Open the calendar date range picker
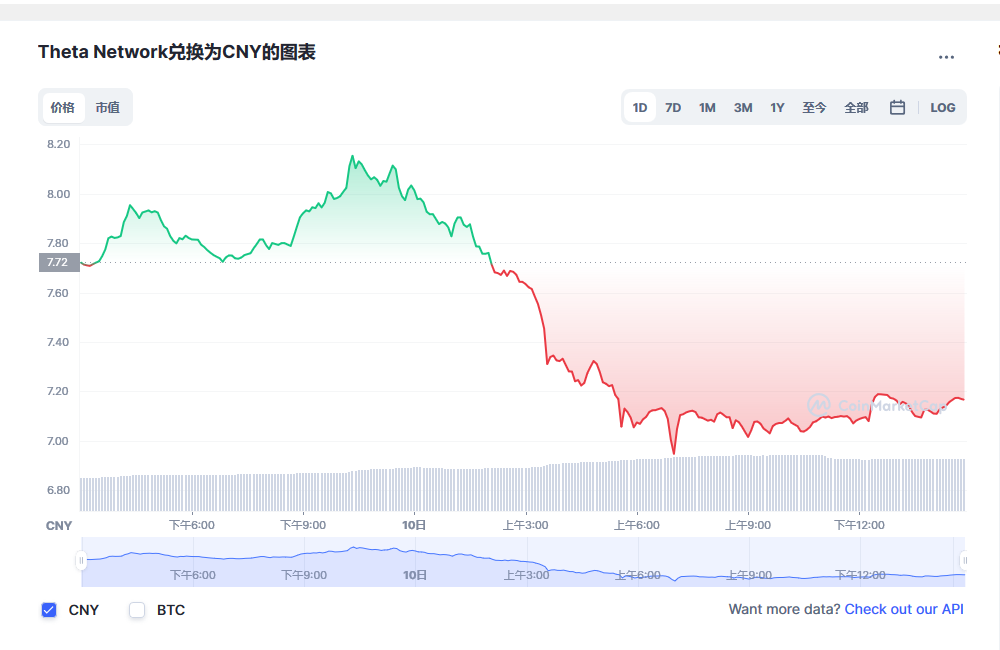 [x=897, y=107]
